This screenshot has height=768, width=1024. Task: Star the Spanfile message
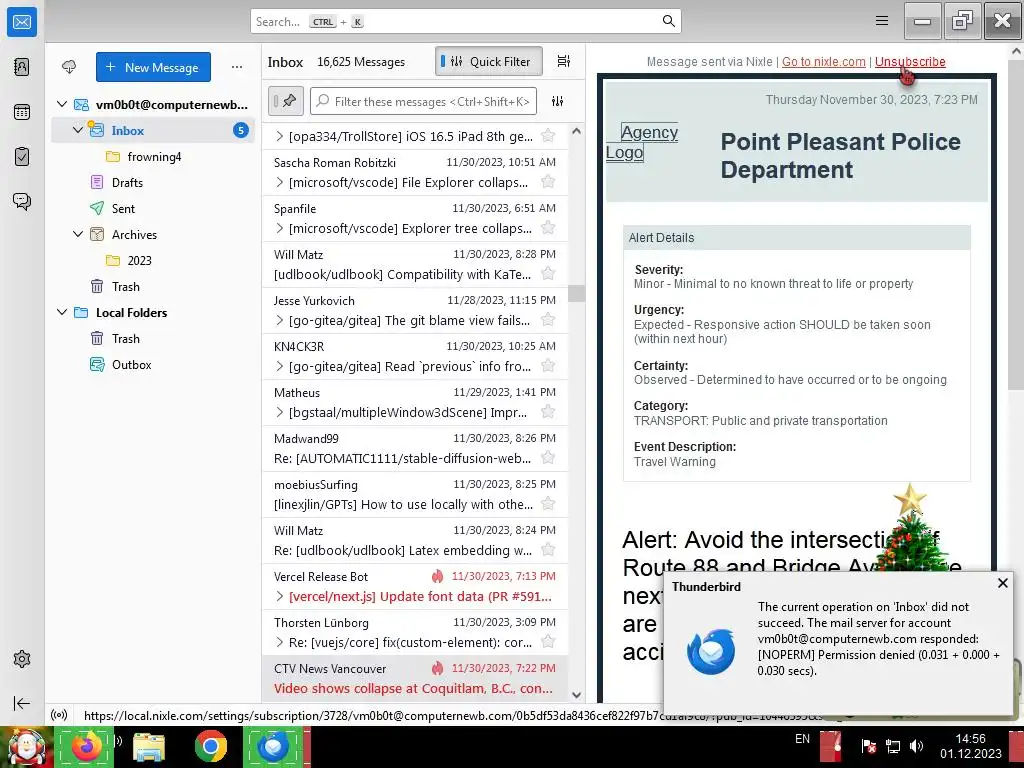[x=548, y=227]
